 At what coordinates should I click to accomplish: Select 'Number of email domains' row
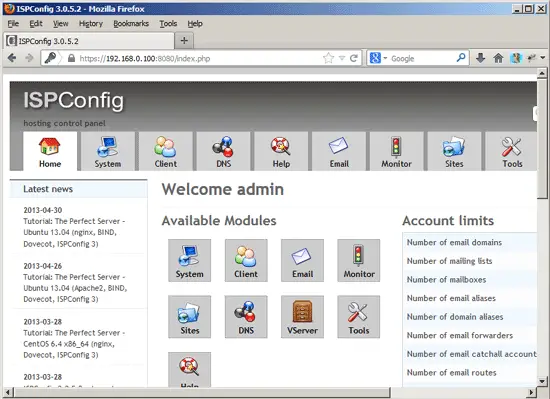tap(470, 242)
